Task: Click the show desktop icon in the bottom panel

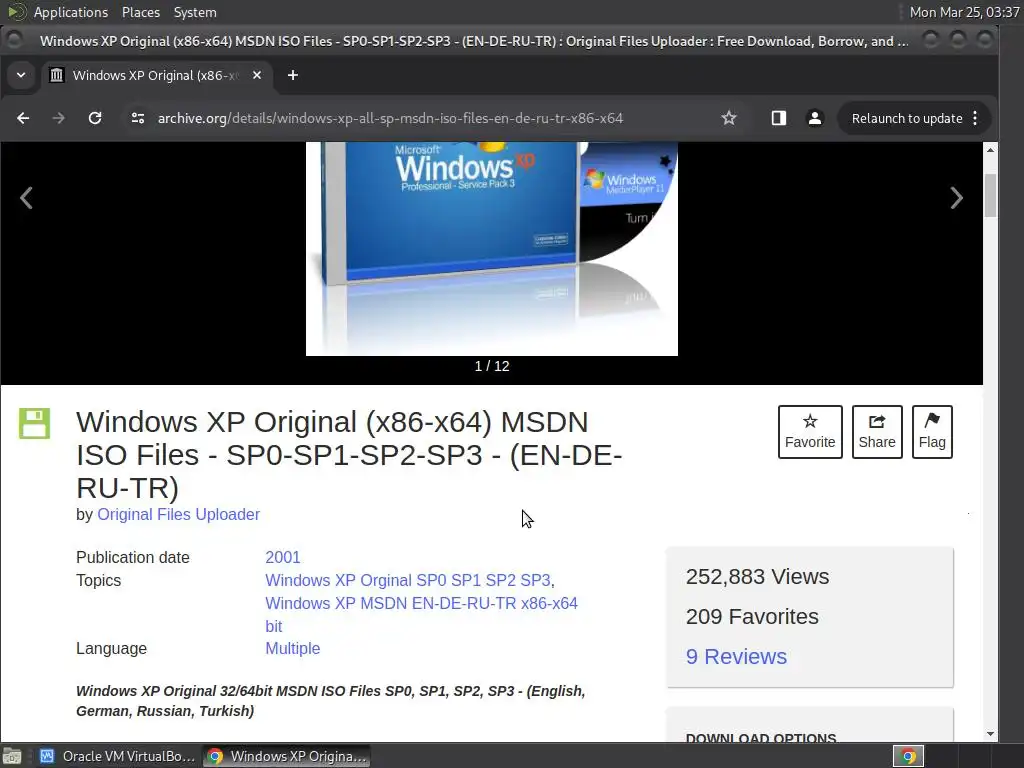Action: 12,756
